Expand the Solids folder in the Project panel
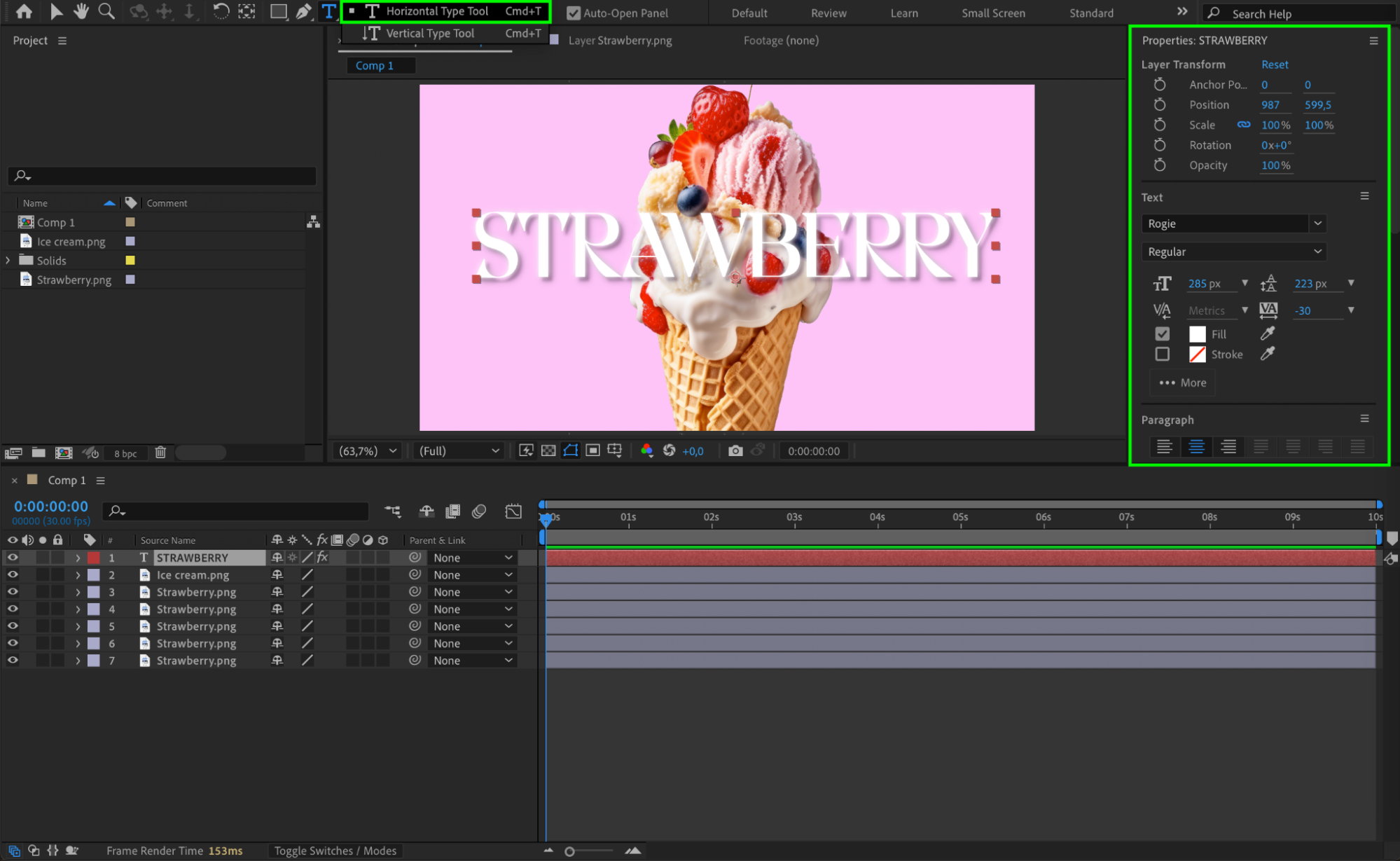The width and height of the screenshot is (1400, 861). coord(8,260)
